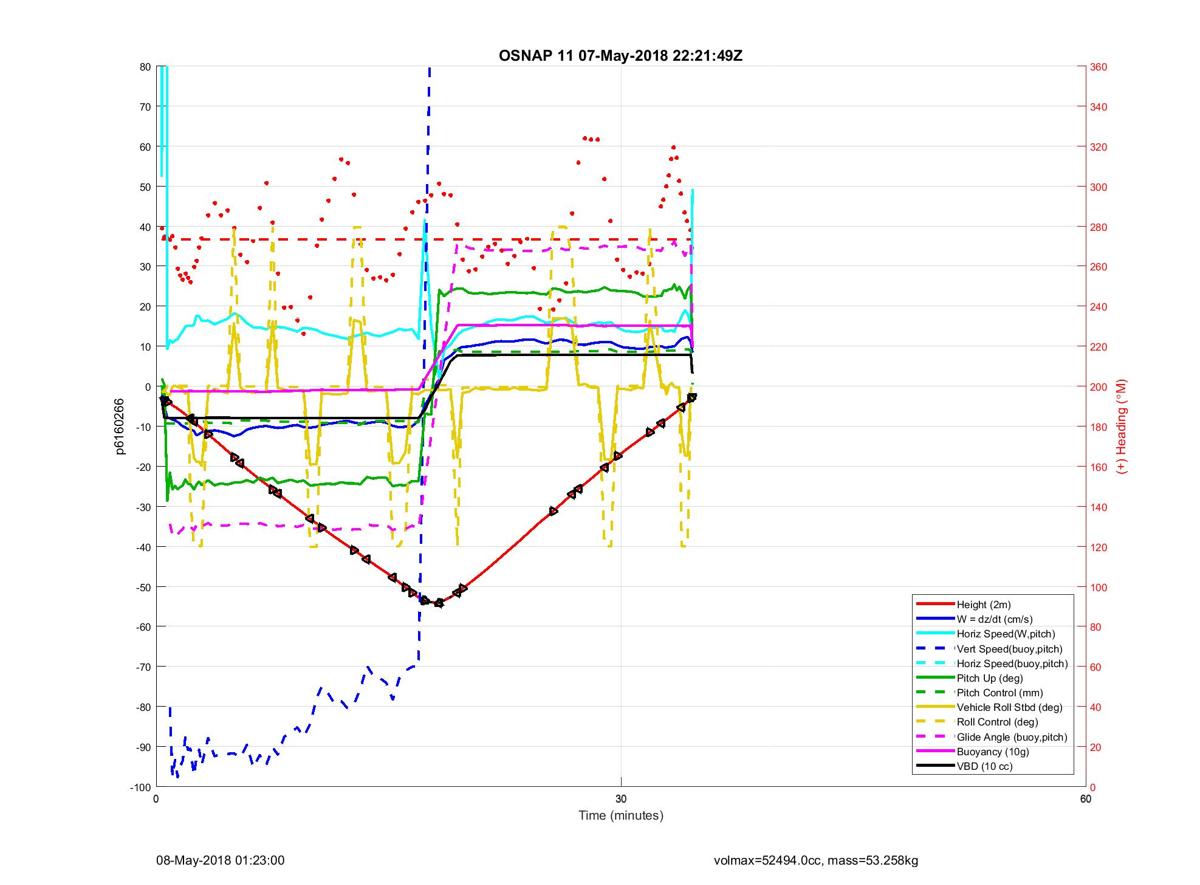Click the "280" heading axis tick label
Screen dimensions: 1200x885
pyautogui.click(x=1100, y=227)
